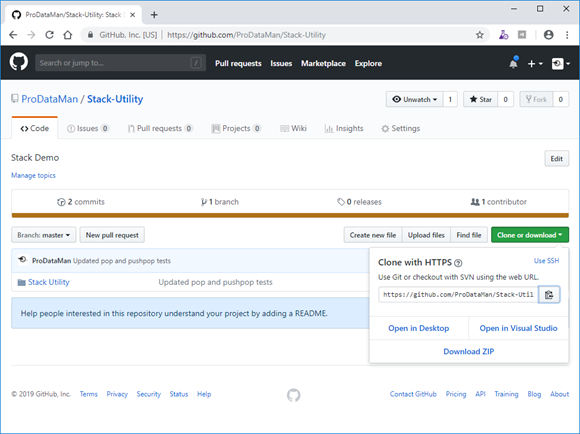The width and height of the screenshot is (580, 434).
Task: Open Chrome three-dot menu
Action: coord(567,35)
